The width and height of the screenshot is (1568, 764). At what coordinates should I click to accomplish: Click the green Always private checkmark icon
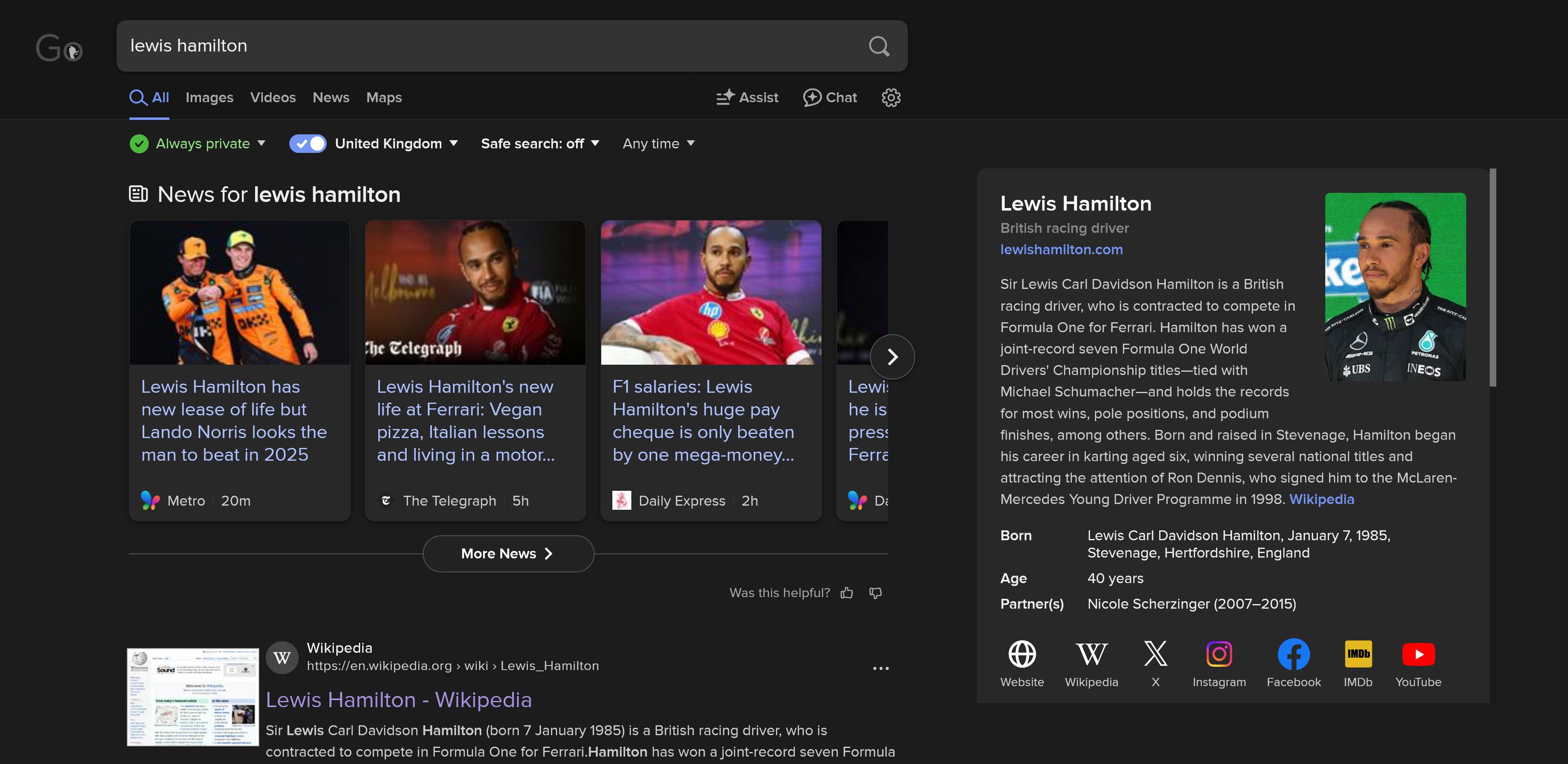(139, 144)
